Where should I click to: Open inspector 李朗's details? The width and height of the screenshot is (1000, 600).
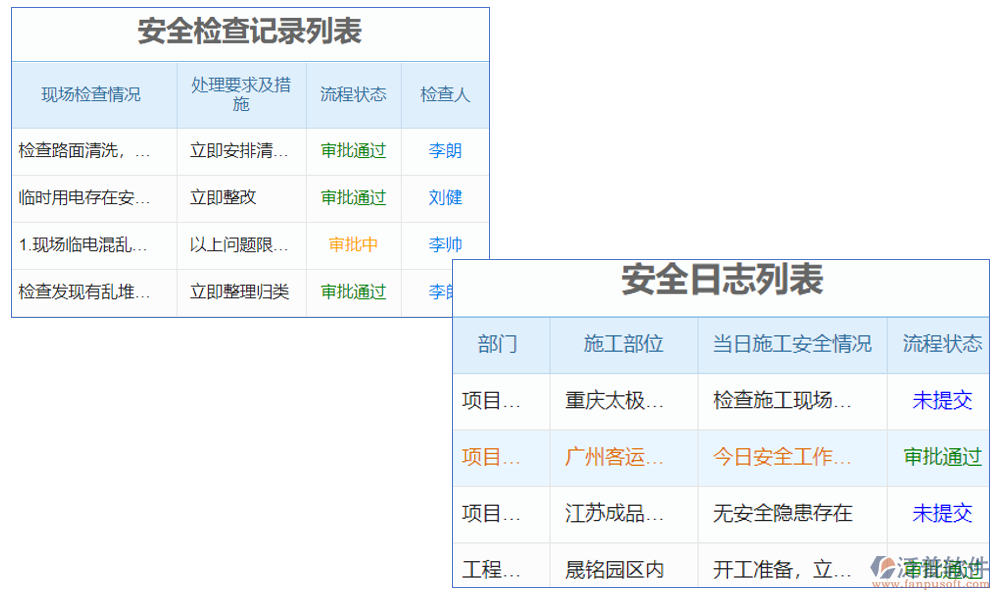point(444,151)
